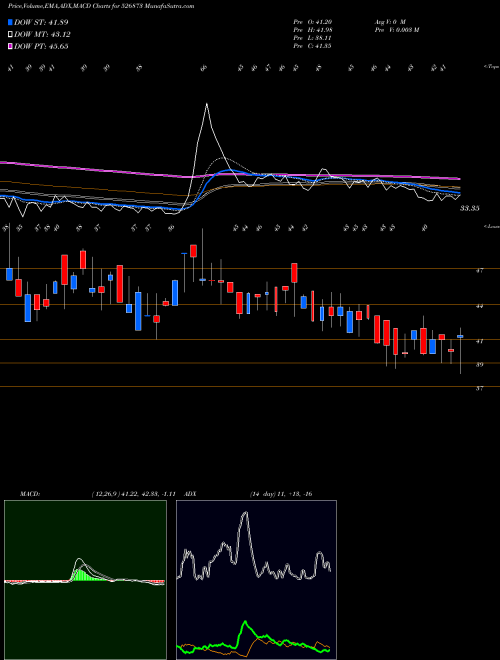Click the white DOW MT legend swatch
Image resolution: width=500 pixels, height=660 pixels.
[10, 34]
